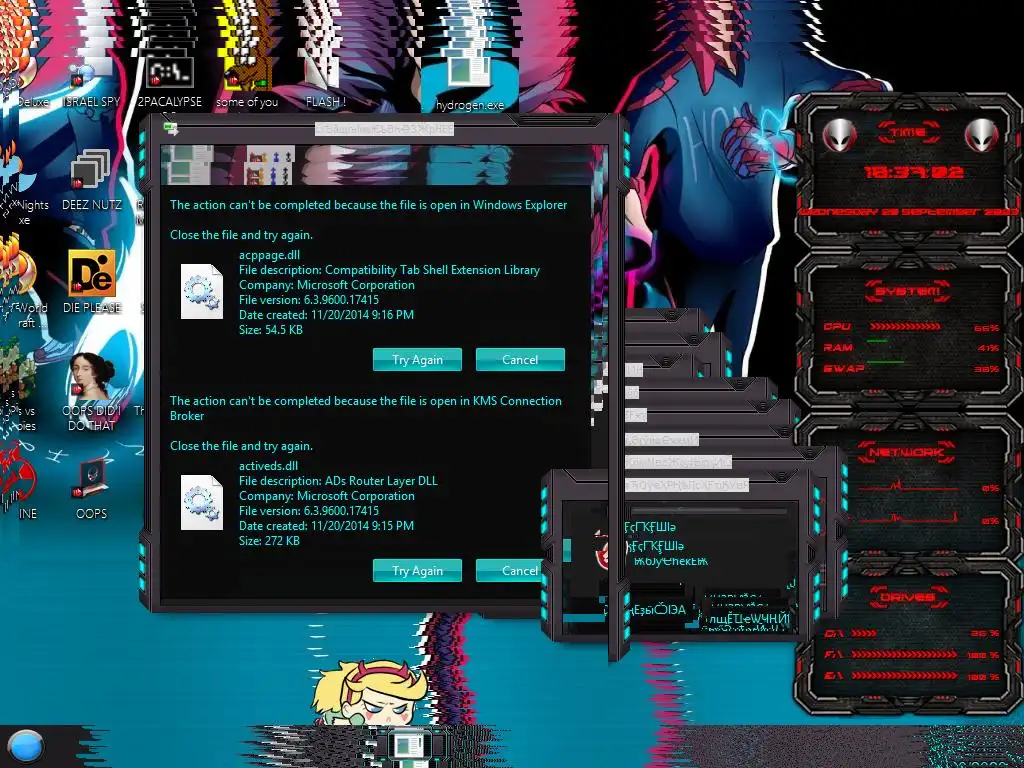This screenshot has height=768, width=1024.
Task: Click the "open in KMS Connection Broker" error message
Action: pos(366,408)
